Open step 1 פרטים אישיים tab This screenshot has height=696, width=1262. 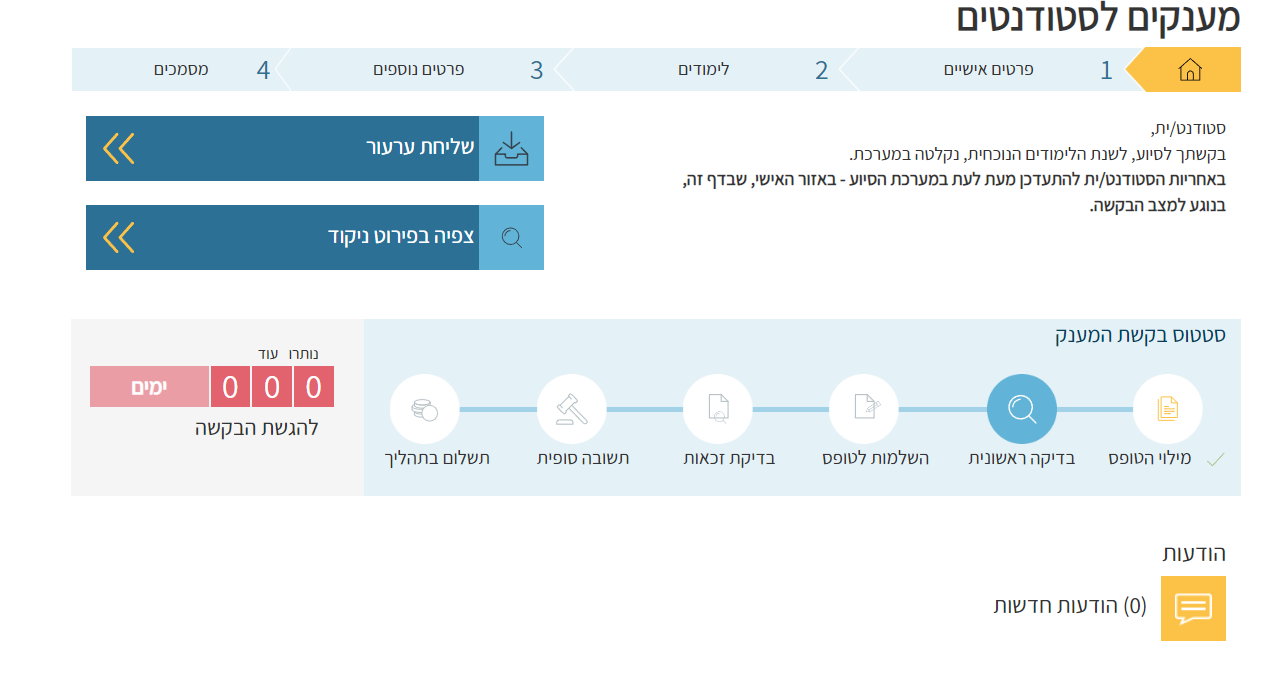(x=1000, y=70)
